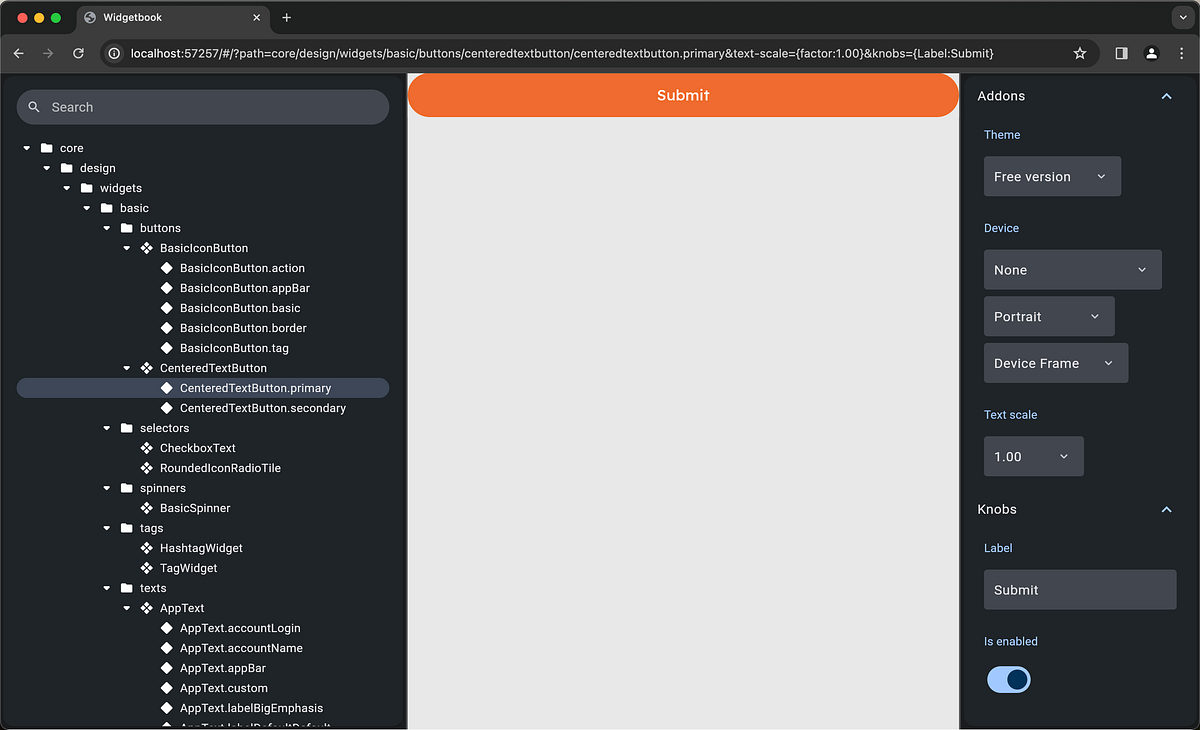
Task: Click the buttons folder icon
Action: tap(127, 228)
